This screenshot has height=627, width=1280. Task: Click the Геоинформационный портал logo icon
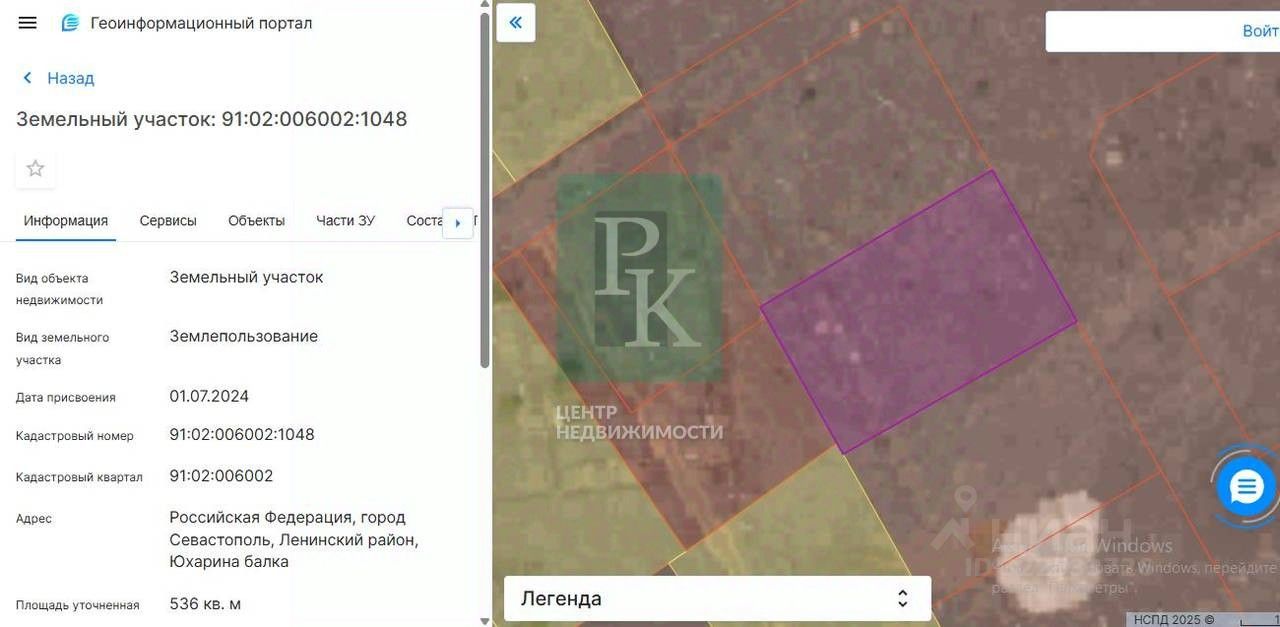coord(70,23)
